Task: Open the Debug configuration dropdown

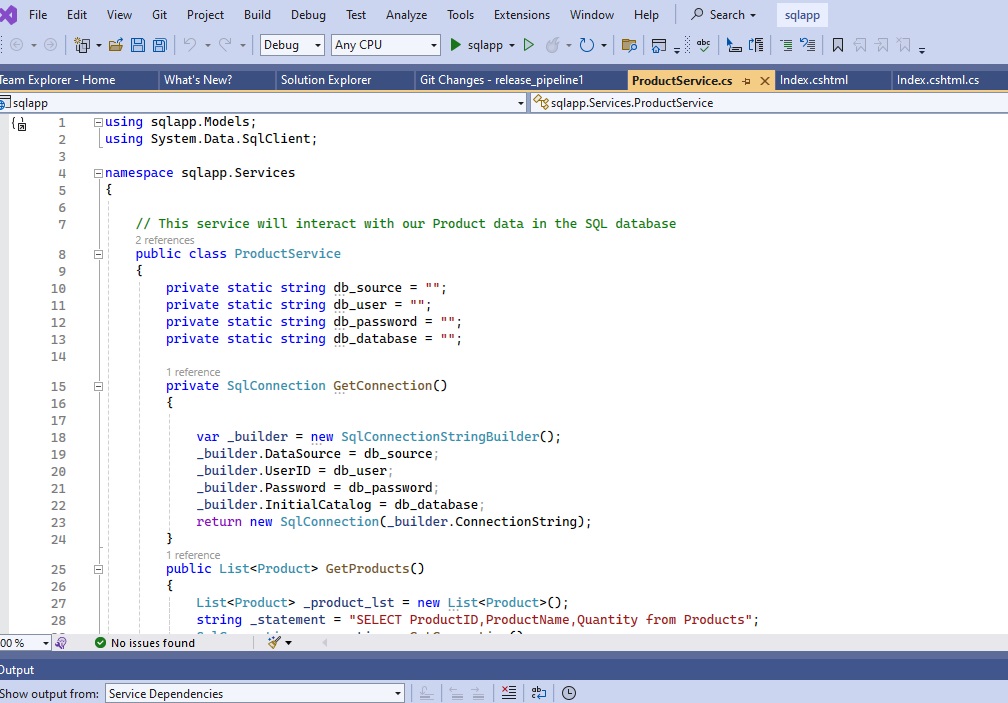Action: 292,45
